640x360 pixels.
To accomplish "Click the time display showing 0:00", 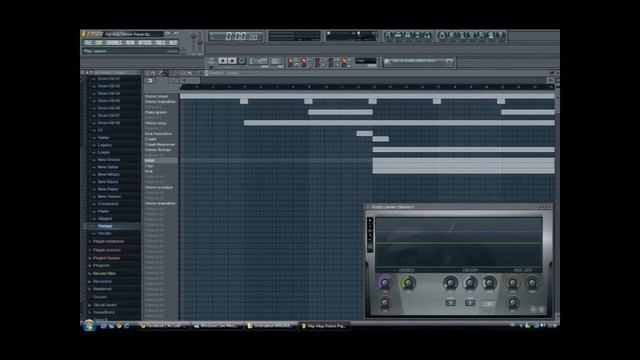I will pos(236,36).
